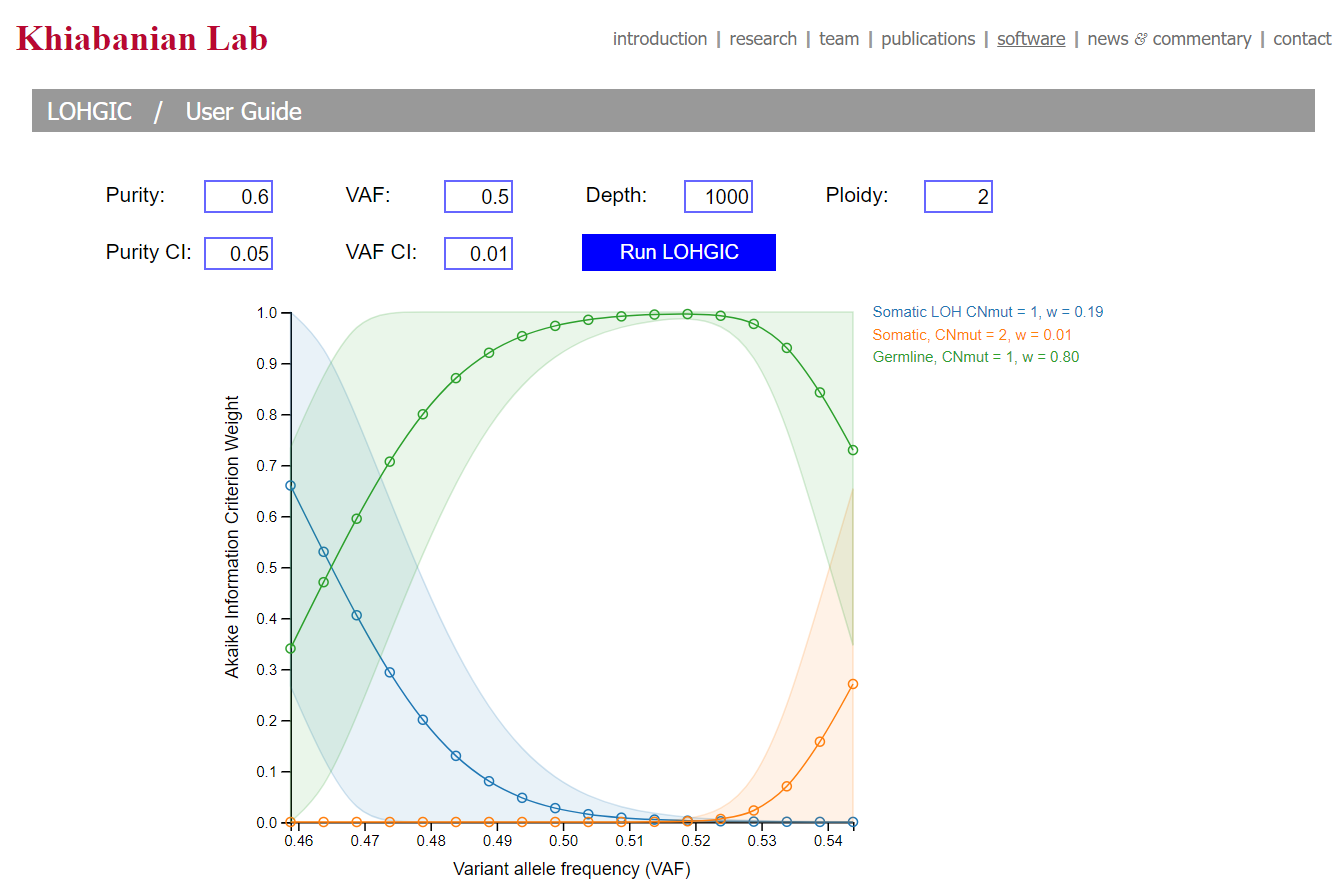Viewport: 1341px width, 892px height.
Task: Open news & commentary page
Action: pyautogui.click(x=1169, y=39)
